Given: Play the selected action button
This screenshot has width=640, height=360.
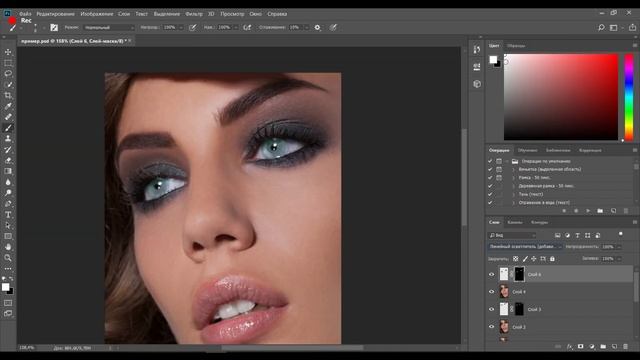Looking at the screenshot, I should (588, 211).
